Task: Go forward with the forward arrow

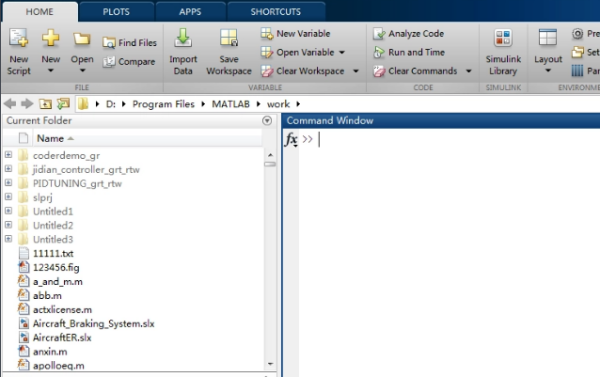Action: 27,104
